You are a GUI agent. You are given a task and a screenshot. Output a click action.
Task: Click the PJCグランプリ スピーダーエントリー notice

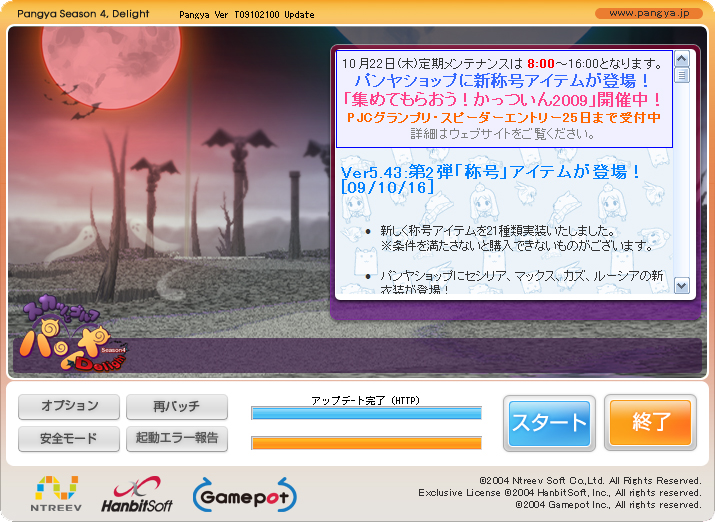click(503, 118)
